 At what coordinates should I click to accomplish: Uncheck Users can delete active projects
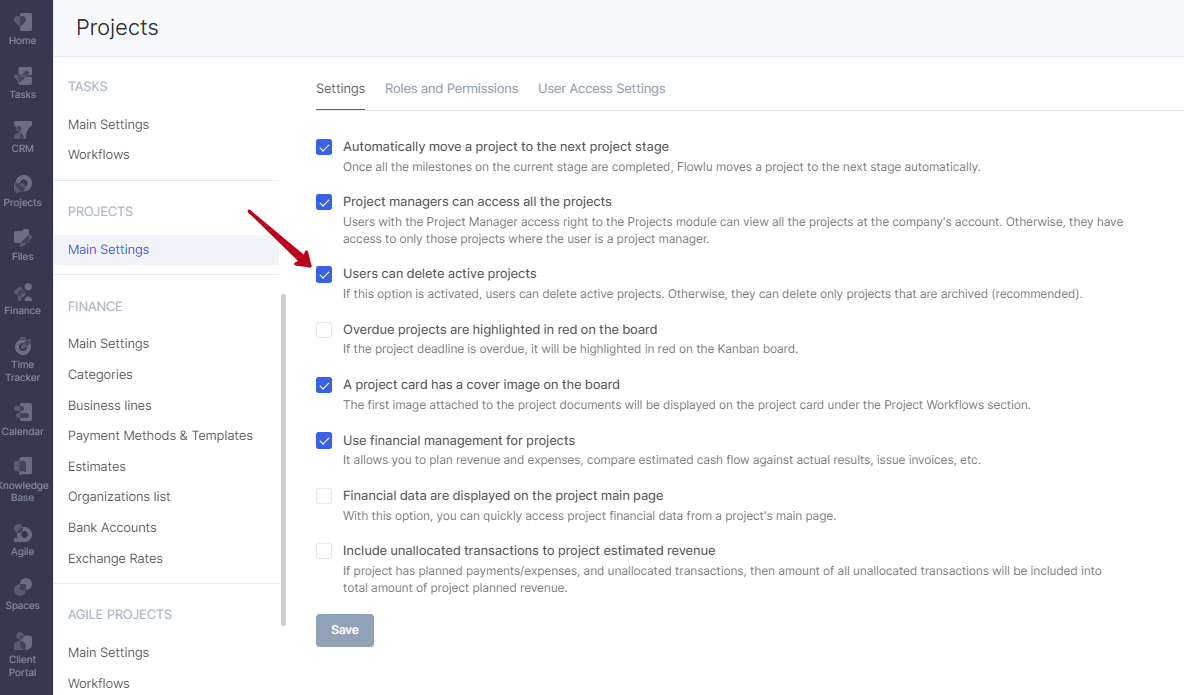coord(324,274)
